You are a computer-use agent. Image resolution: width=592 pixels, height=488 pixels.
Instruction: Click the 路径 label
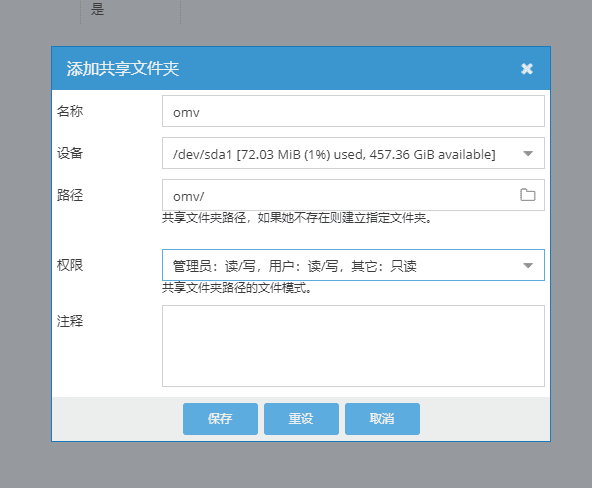(x=70, y=195)
